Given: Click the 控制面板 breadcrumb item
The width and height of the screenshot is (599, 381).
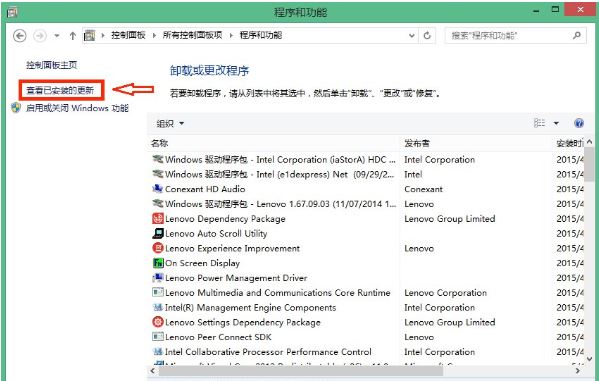Looking at the screenshot, I should pyautogui.click(x=128, y=36).
